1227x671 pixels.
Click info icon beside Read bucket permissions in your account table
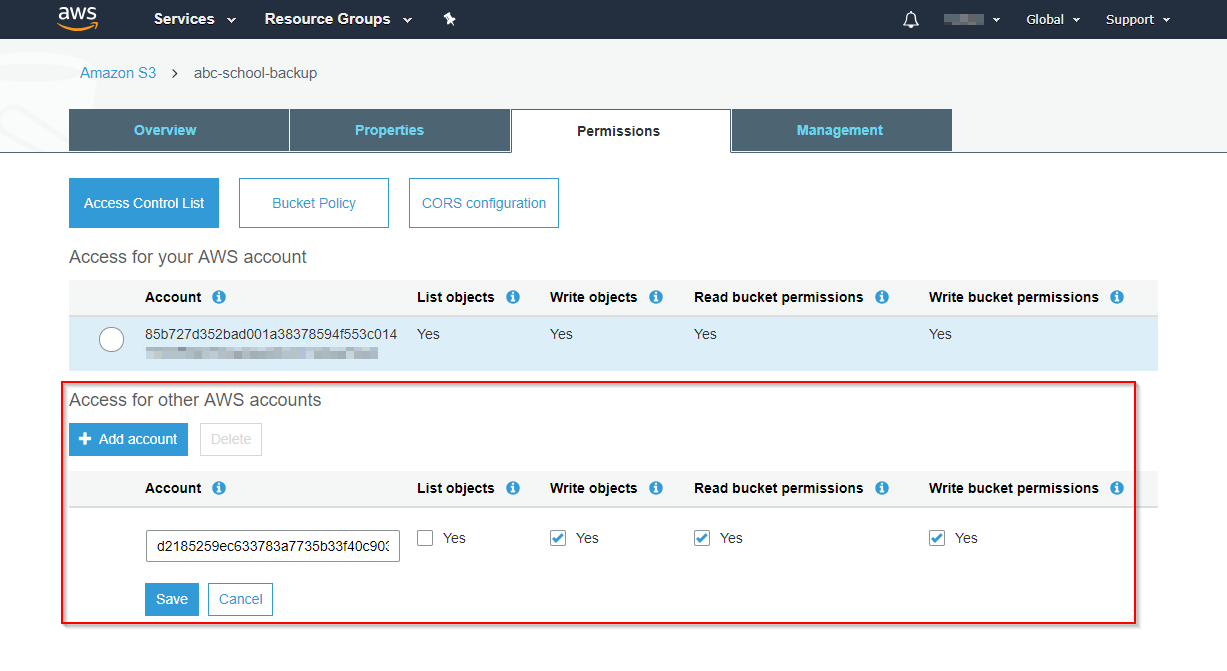(882, 297)
